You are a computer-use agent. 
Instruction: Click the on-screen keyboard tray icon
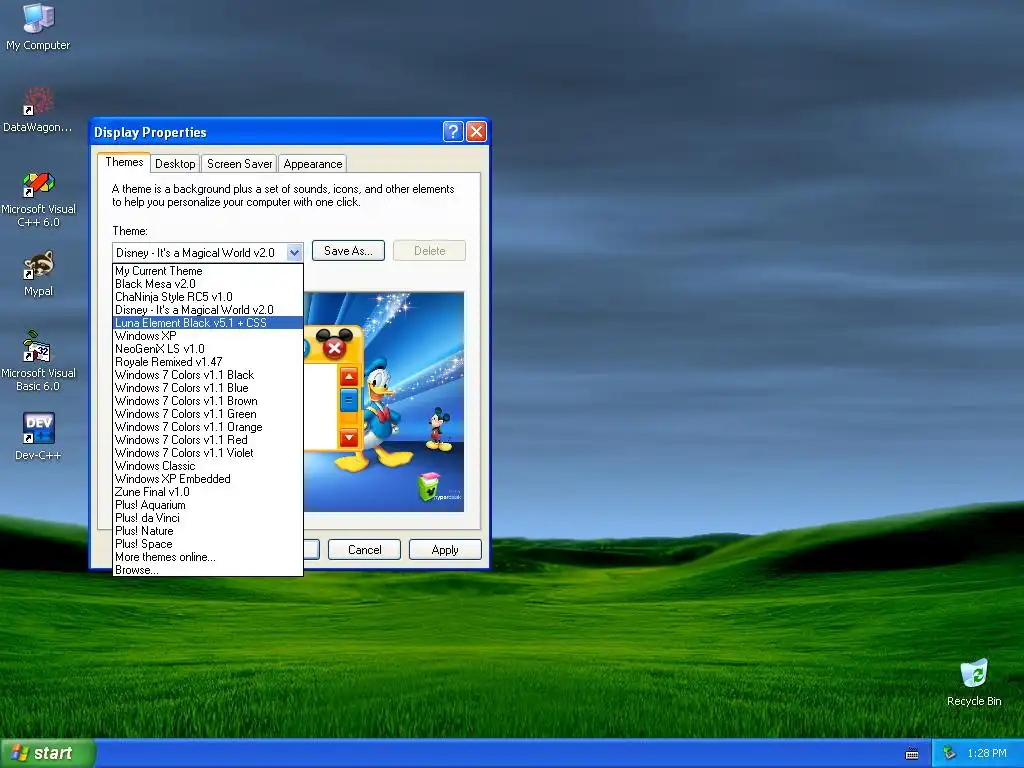click(x=912, y=754)
